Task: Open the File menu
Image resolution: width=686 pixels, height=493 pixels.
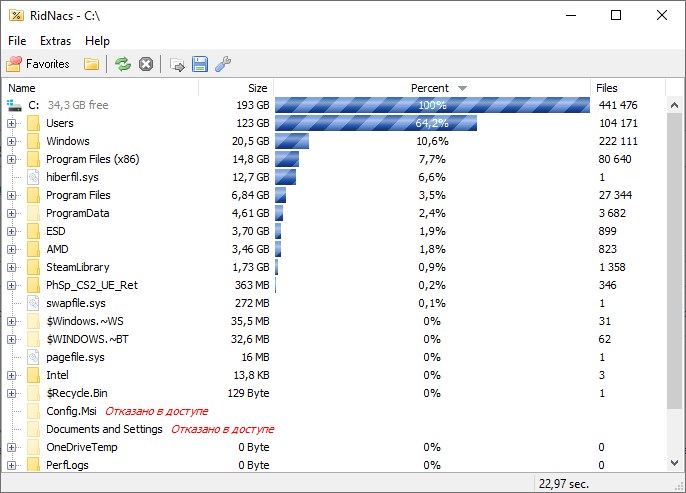Action: pyautogui.click(x=17, y=41)
